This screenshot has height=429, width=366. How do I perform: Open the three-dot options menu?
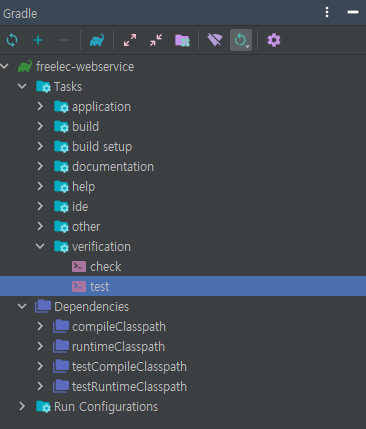[x=327, y=12]
